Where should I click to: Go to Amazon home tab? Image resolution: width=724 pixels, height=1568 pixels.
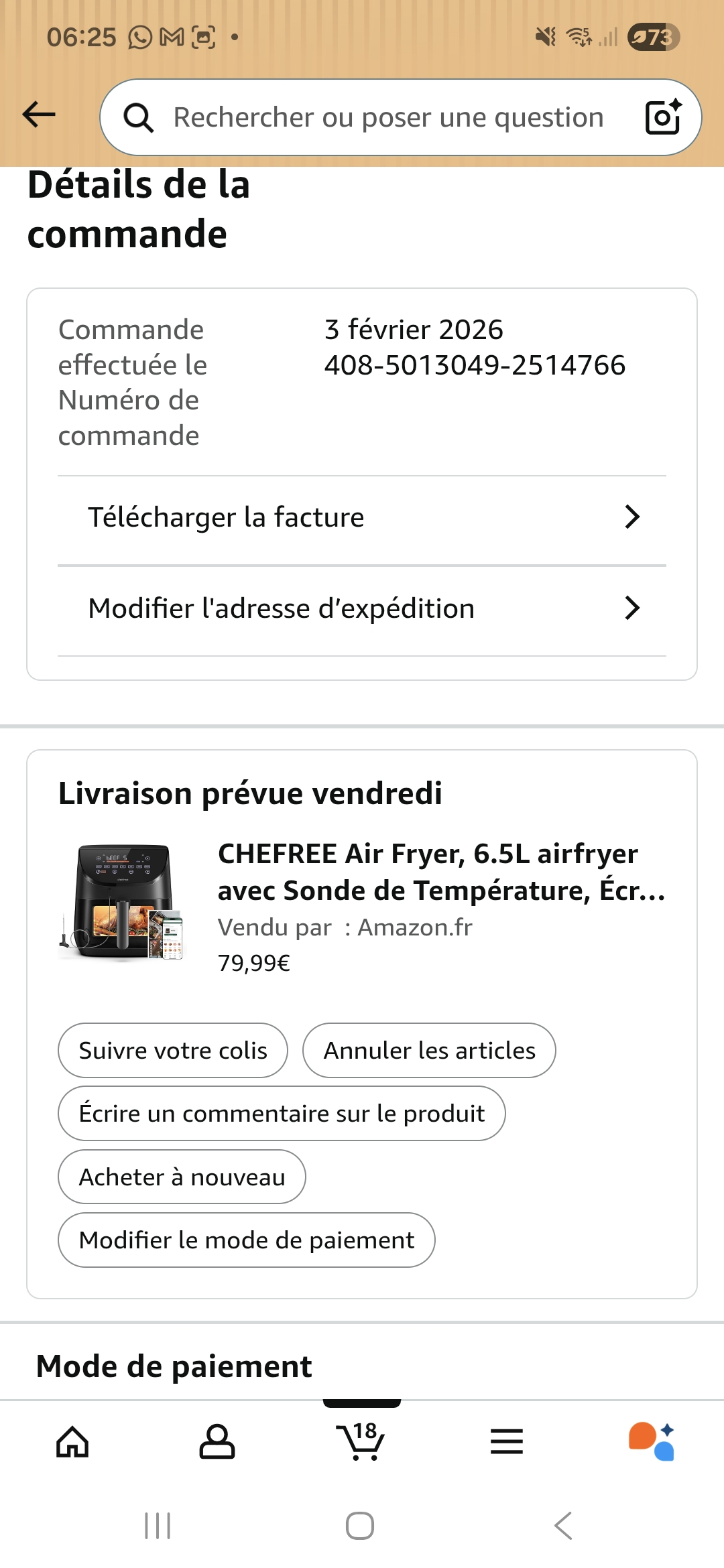pyautogui.click(x=72, y=1441)
